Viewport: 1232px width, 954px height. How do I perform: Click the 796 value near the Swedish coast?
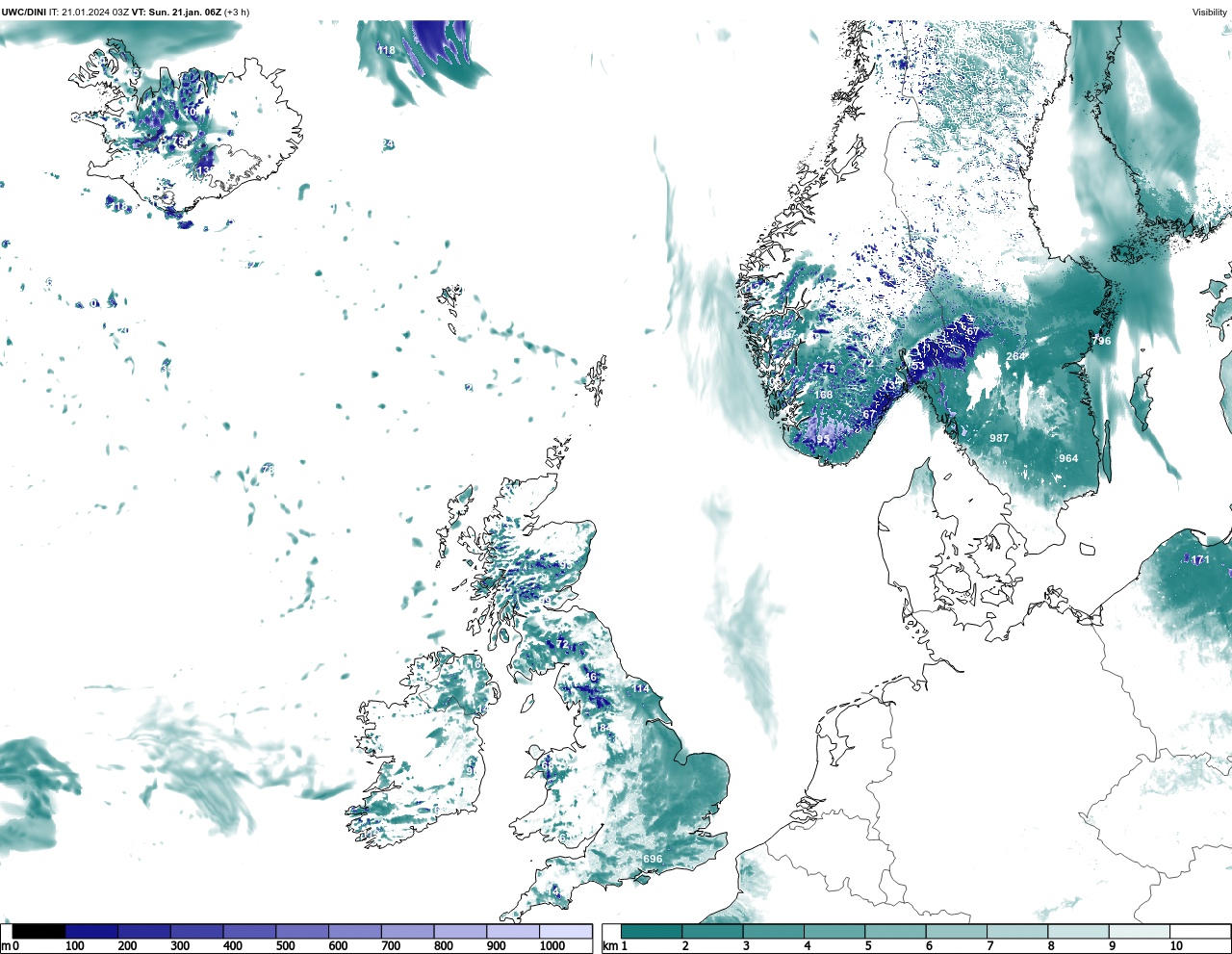[x=1101, y=341]
